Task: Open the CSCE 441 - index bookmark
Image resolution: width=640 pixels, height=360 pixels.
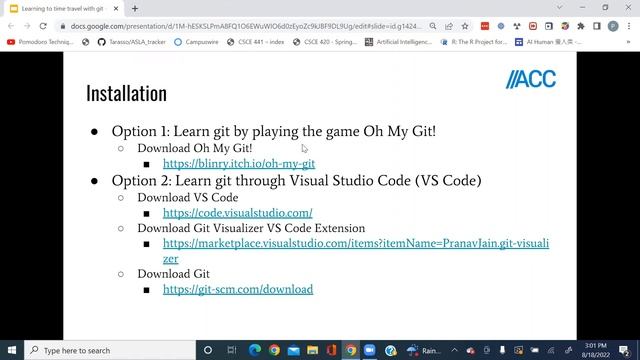Action: pos(256,42)
